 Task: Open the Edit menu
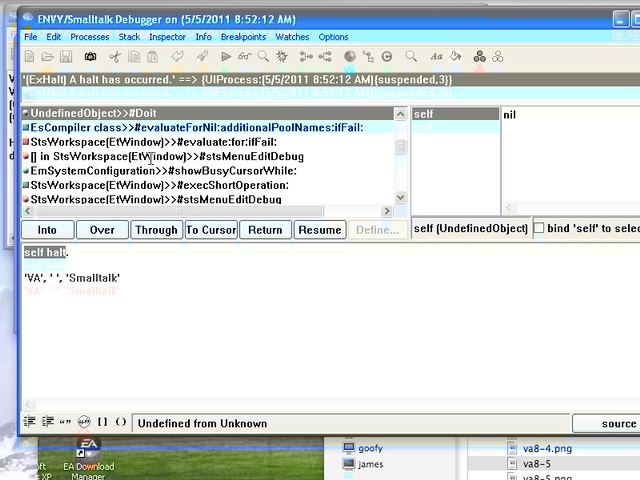pos(53,37)
